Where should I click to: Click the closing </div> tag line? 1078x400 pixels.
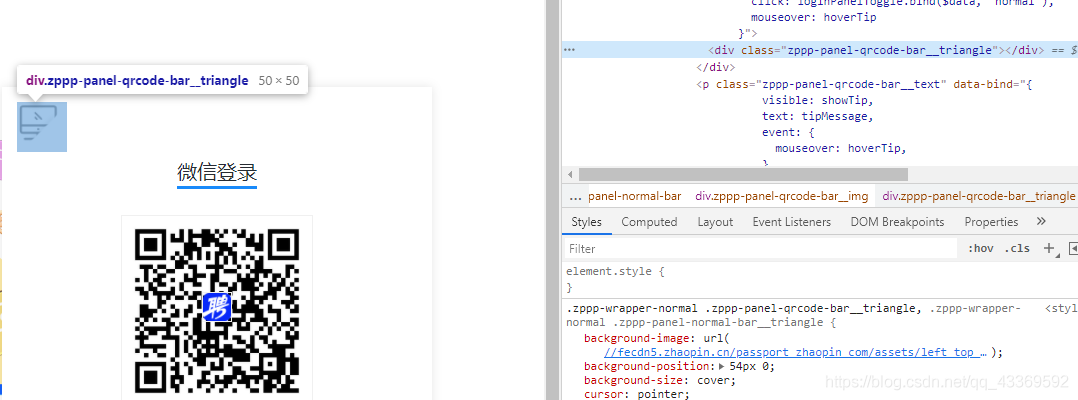(x=716, y=67)
